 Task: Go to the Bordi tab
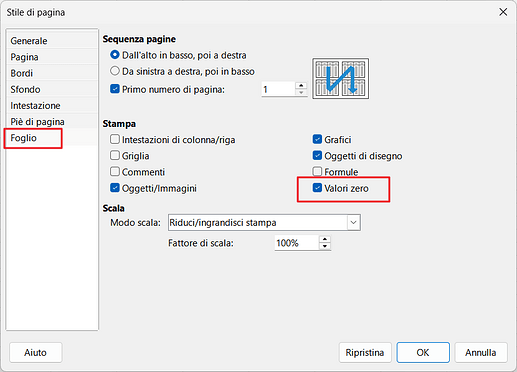pos(22,73)
